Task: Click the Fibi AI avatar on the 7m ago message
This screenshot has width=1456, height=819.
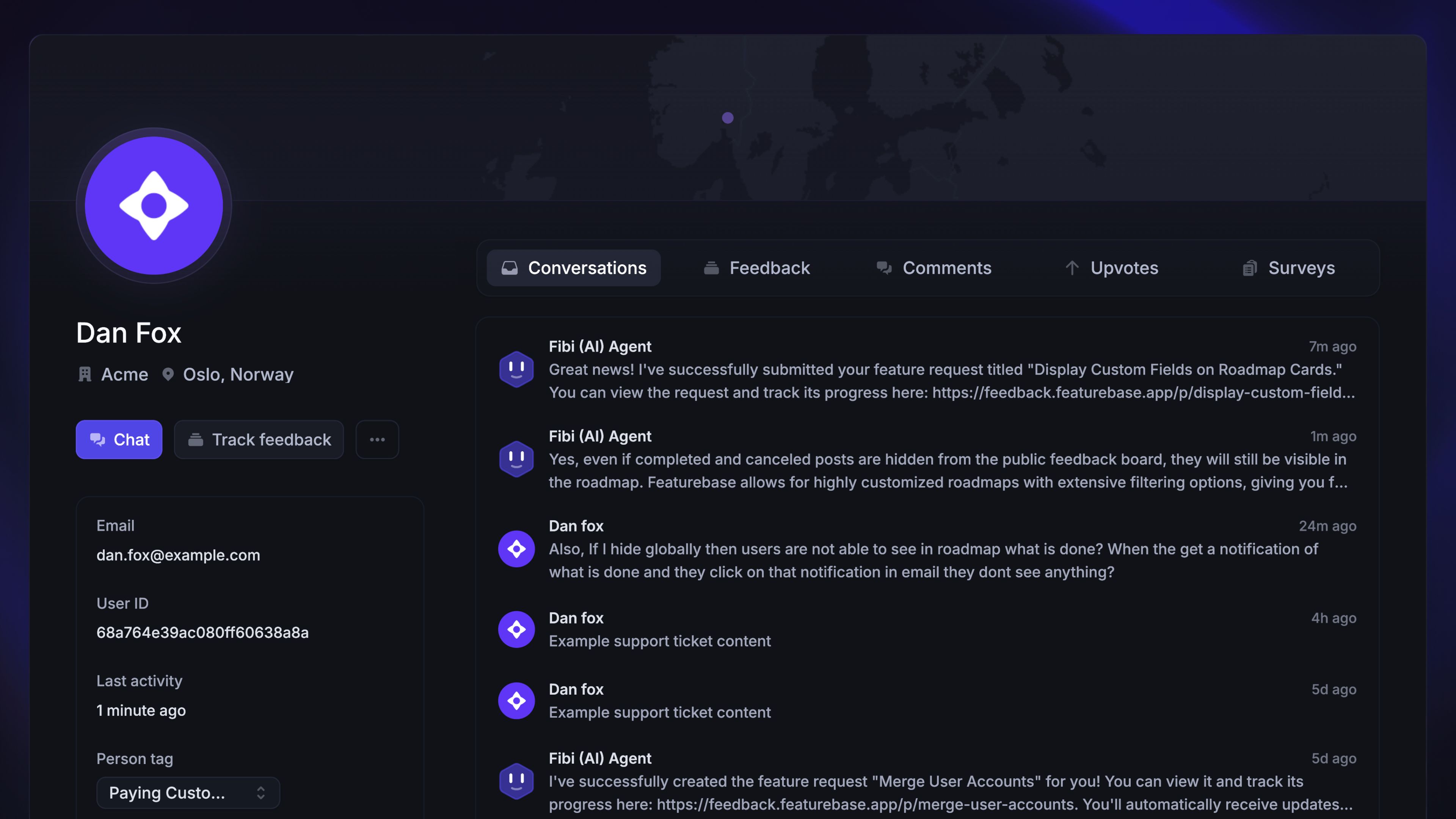Action: coord(516,369)
